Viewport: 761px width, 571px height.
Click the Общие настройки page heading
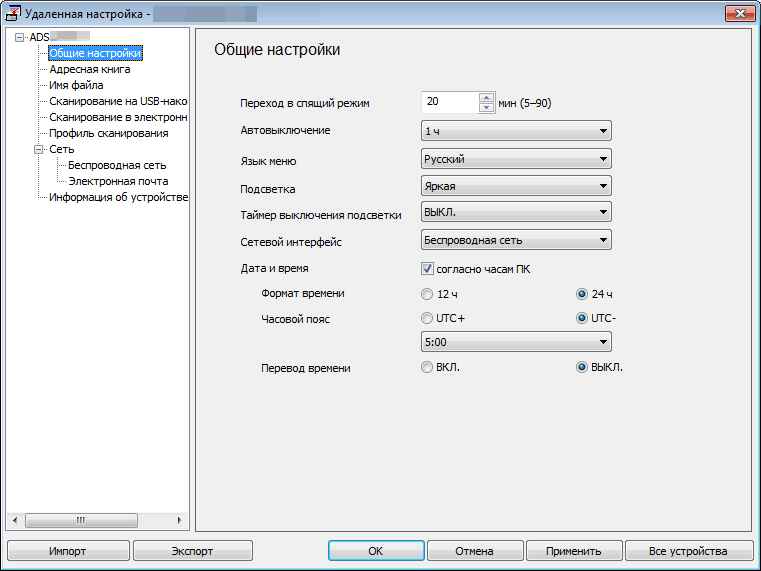[277, 49]
